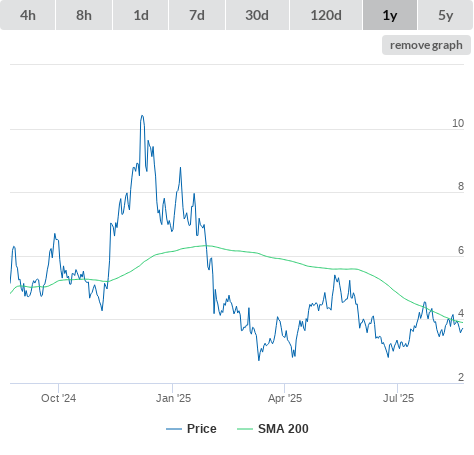Viewport: 474px width, 455px height.
Task: Click the Apr '25 axis label
Action: click(x=285, y=398)
